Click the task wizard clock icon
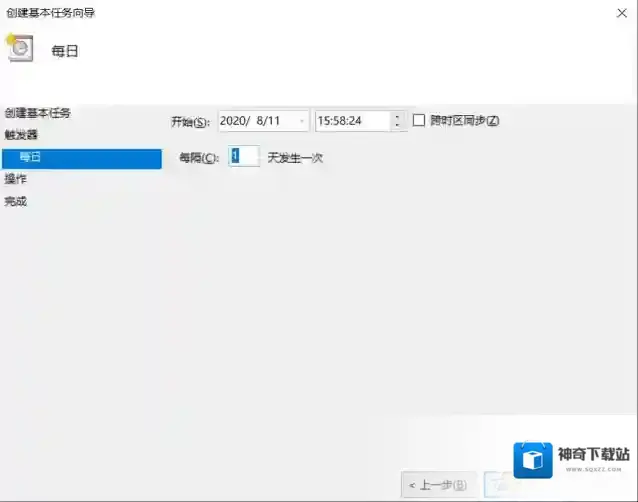The height and width of the screenshot is (502, 638). coord(19,48)
